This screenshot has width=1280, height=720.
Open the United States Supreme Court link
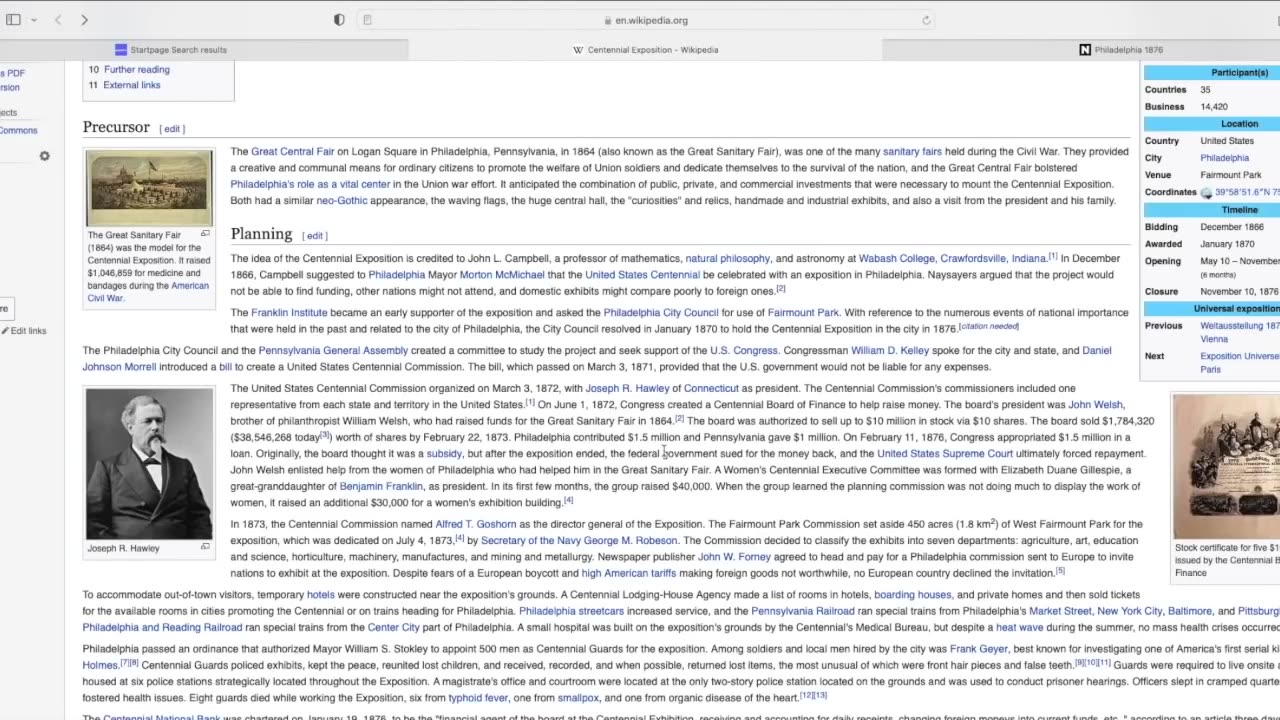[945, 454]
